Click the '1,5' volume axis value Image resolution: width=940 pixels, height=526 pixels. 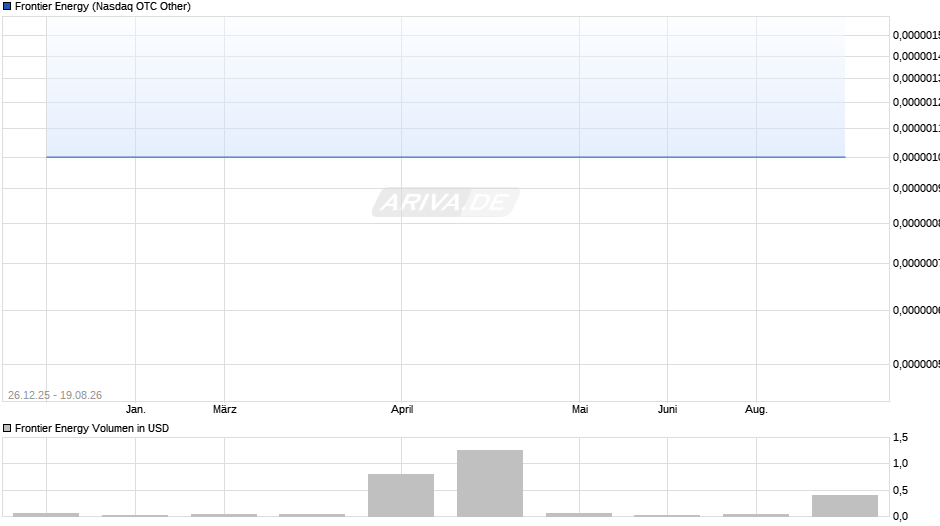pyautogui.click(x=900, y=438)
